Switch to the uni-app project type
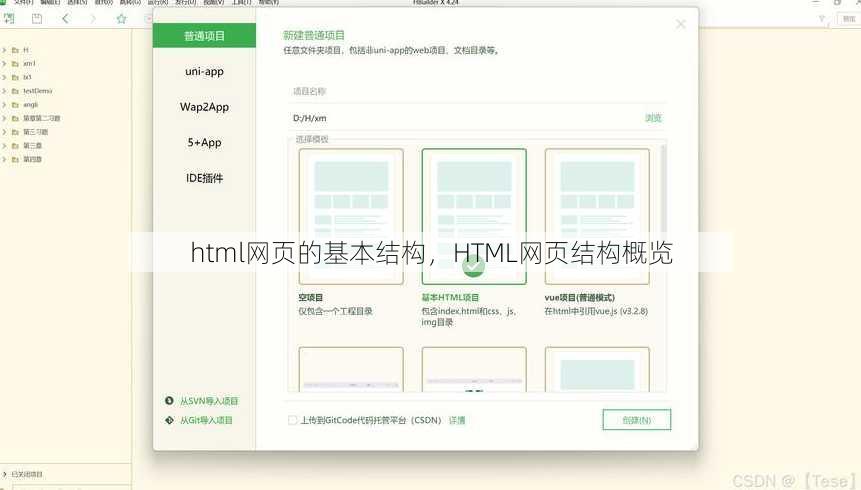The height and width of the screenshot is (490, 861). [x=204, y=71]
